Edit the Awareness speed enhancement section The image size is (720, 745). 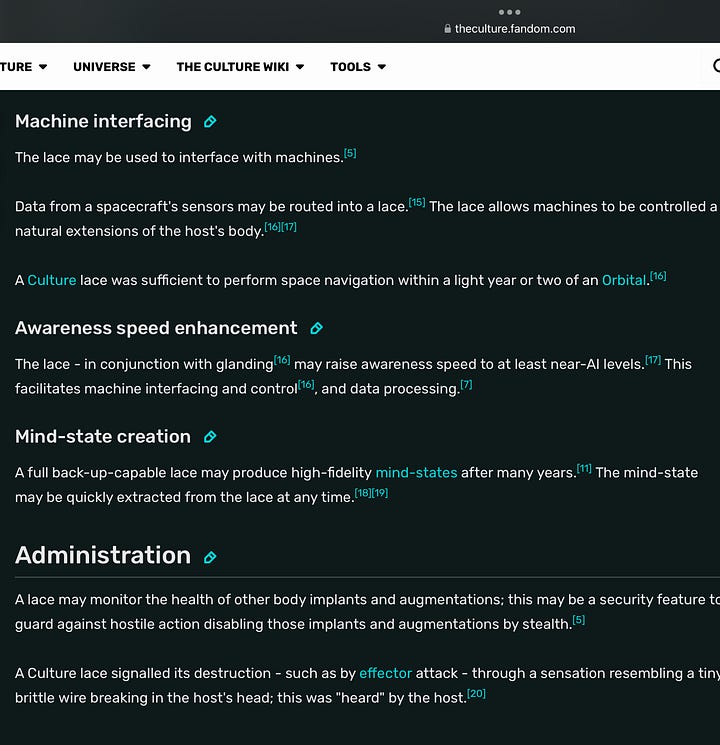pos(317,328)
